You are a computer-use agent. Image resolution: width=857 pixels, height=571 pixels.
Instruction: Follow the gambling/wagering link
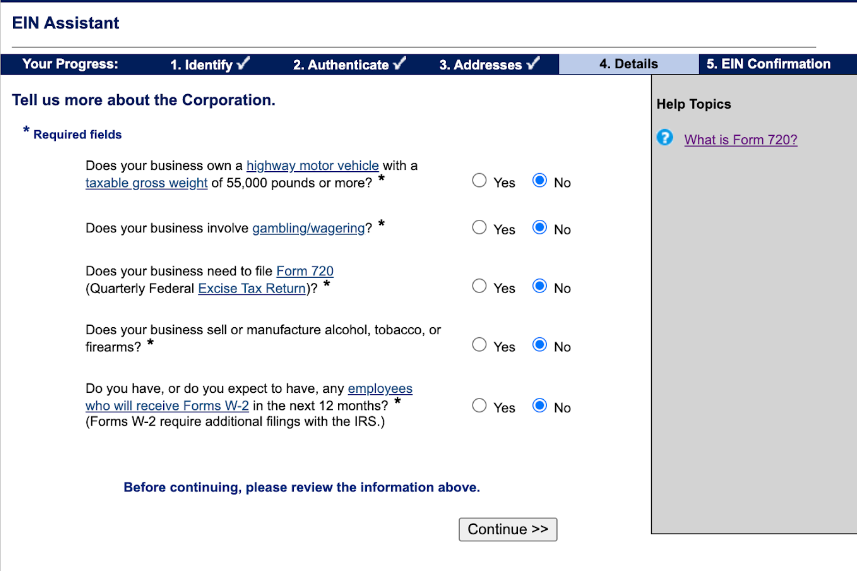(x=308, y=229)
